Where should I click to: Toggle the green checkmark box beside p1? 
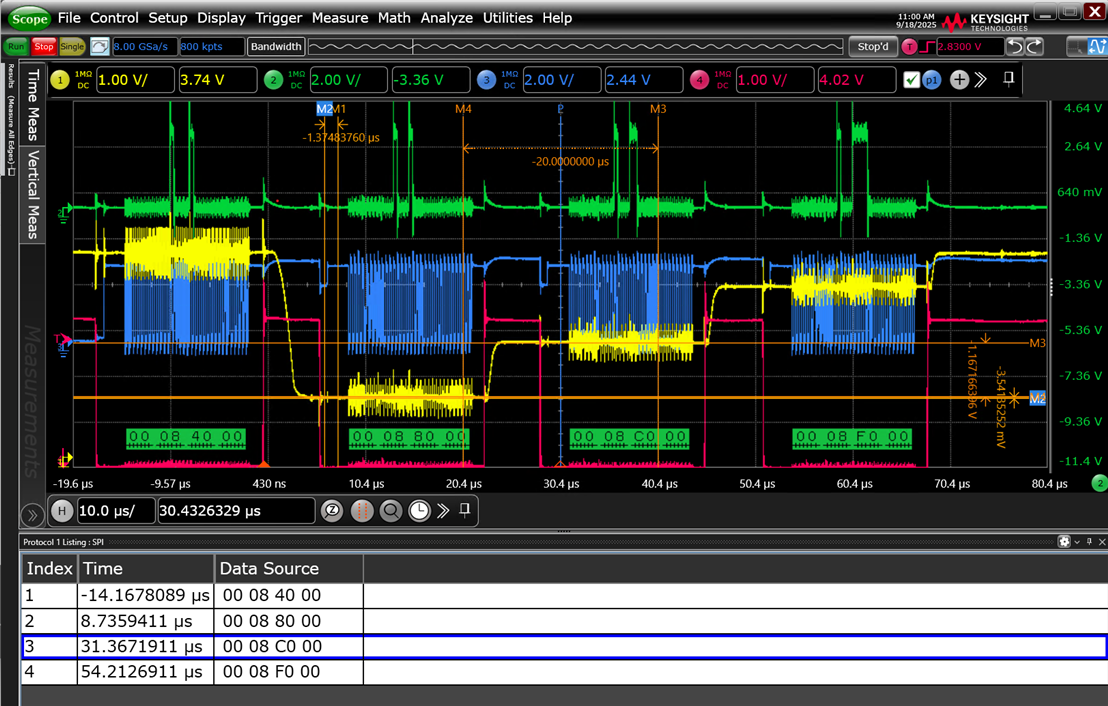tap(912, 80)
